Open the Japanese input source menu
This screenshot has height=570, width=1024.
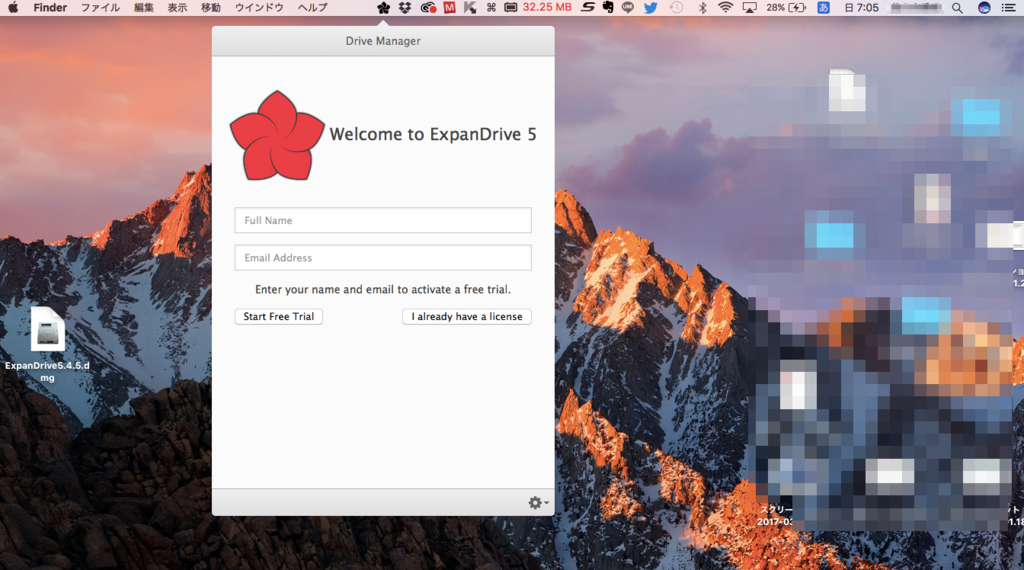[x=824, y=8]
